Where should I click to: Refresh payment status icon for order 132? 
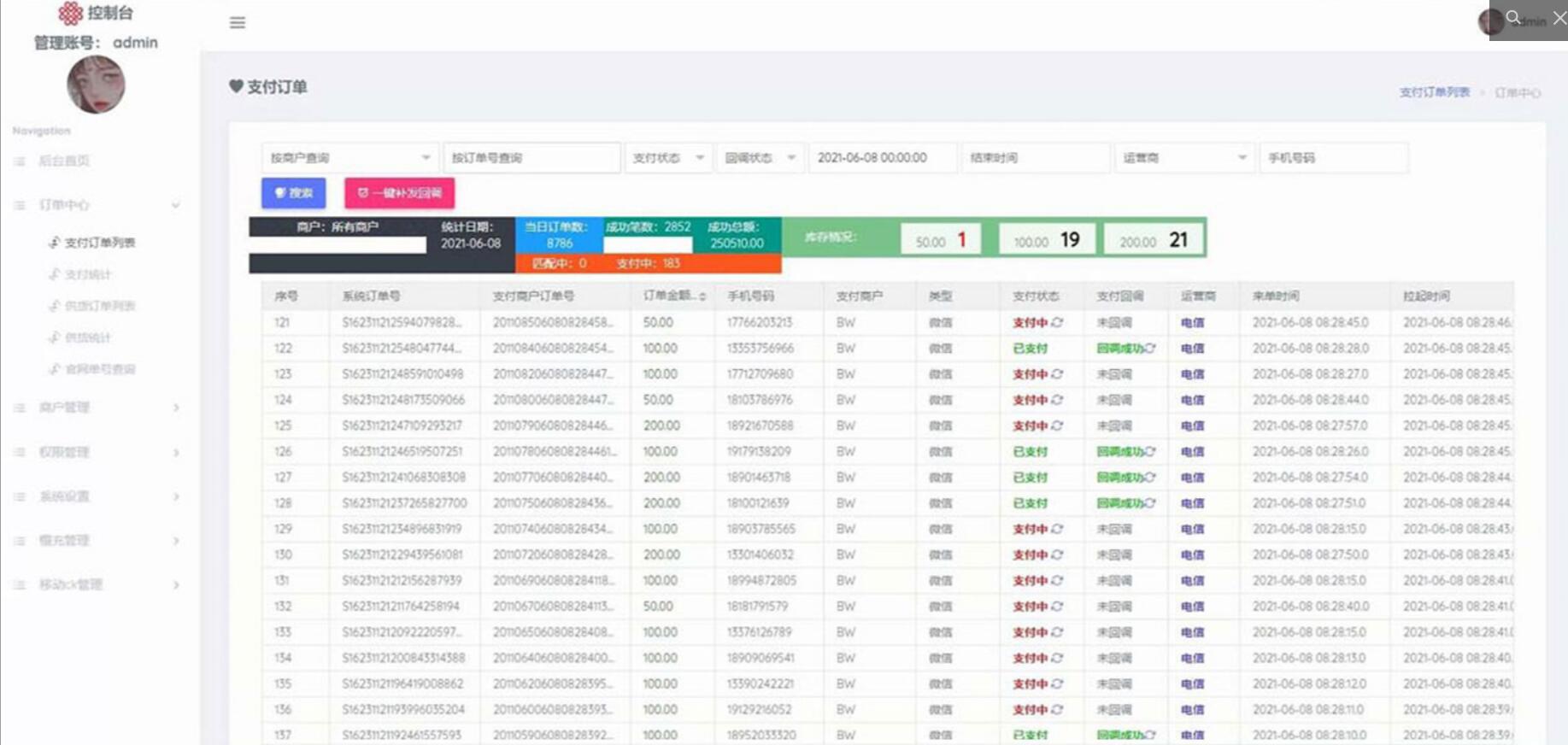pyautogui.click(x=1057, y=607)
